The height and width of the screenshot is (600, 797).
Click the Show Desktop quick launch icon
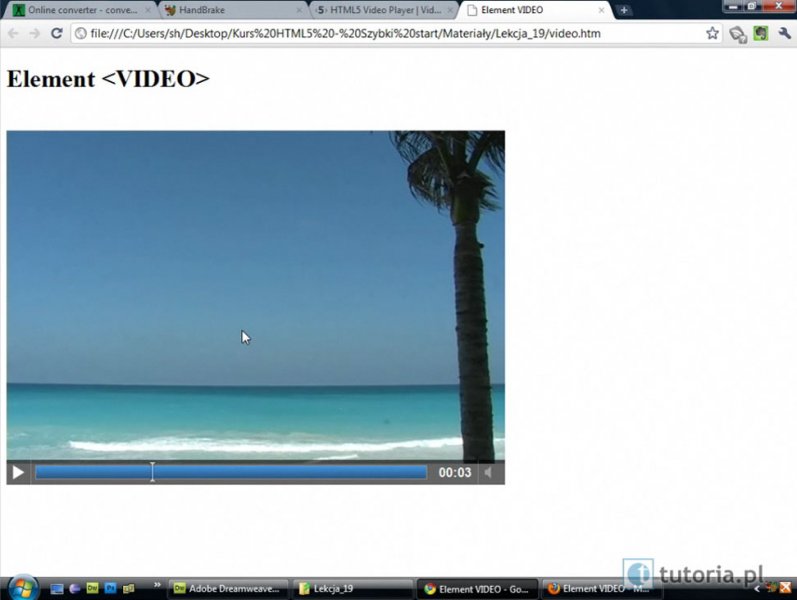pos(57,589)
